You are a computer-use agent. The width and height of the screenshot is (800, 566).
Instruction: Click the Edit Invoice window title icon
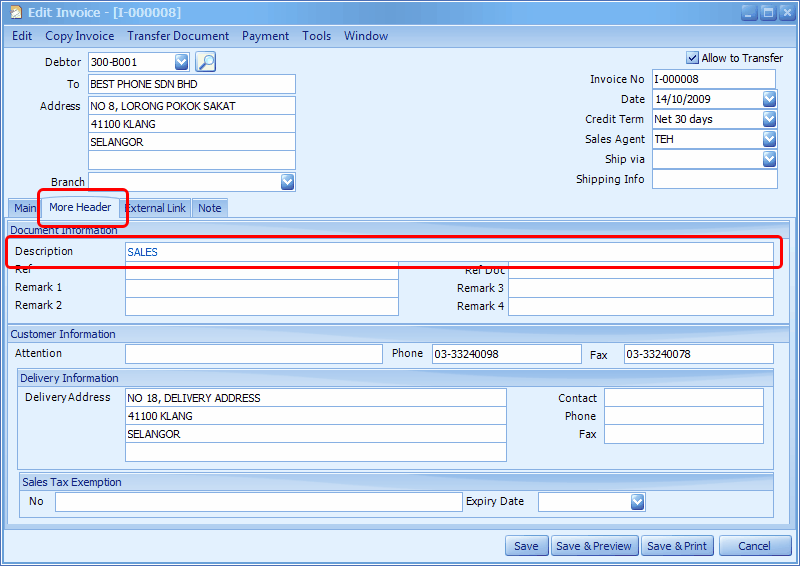point(16,13)
